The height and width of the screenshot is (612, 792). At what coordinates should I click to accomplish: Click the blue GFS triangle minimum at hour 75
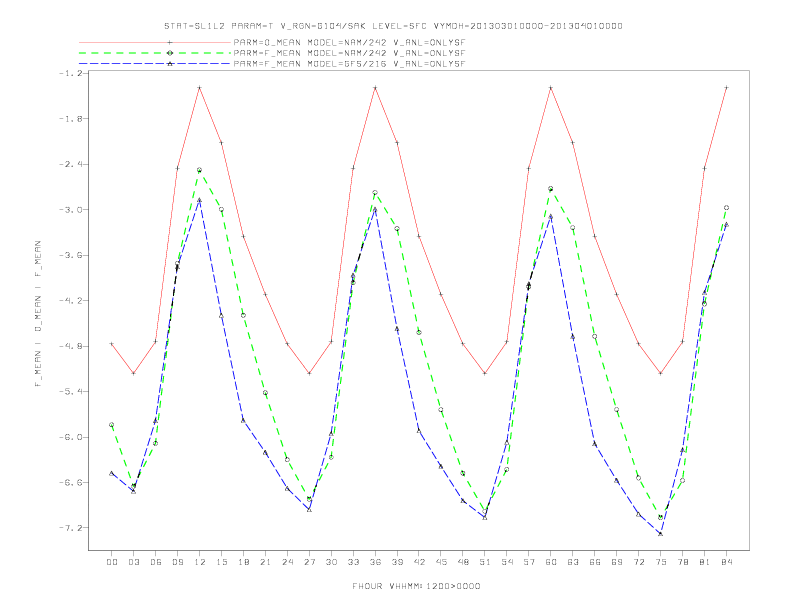click(x=661, y=534)
